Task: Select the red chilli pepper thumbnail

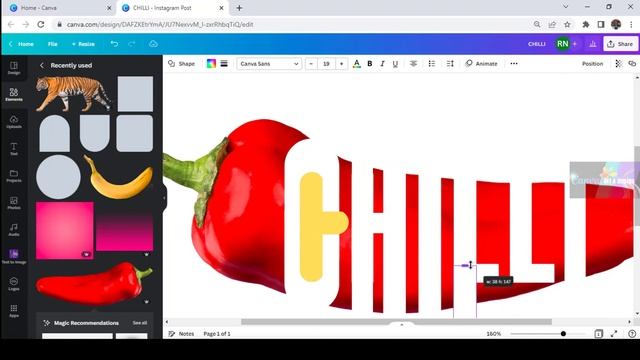Action: click(x=94, y=284)
